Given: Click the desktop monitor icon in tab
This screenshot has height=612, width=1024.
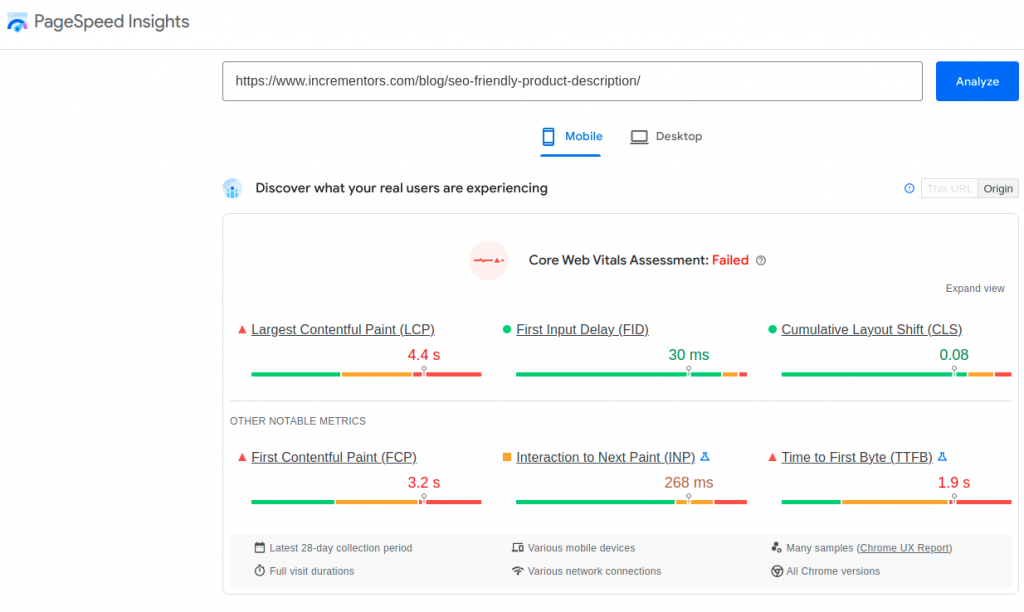Looking at the screenshot, I should (639, 137).
